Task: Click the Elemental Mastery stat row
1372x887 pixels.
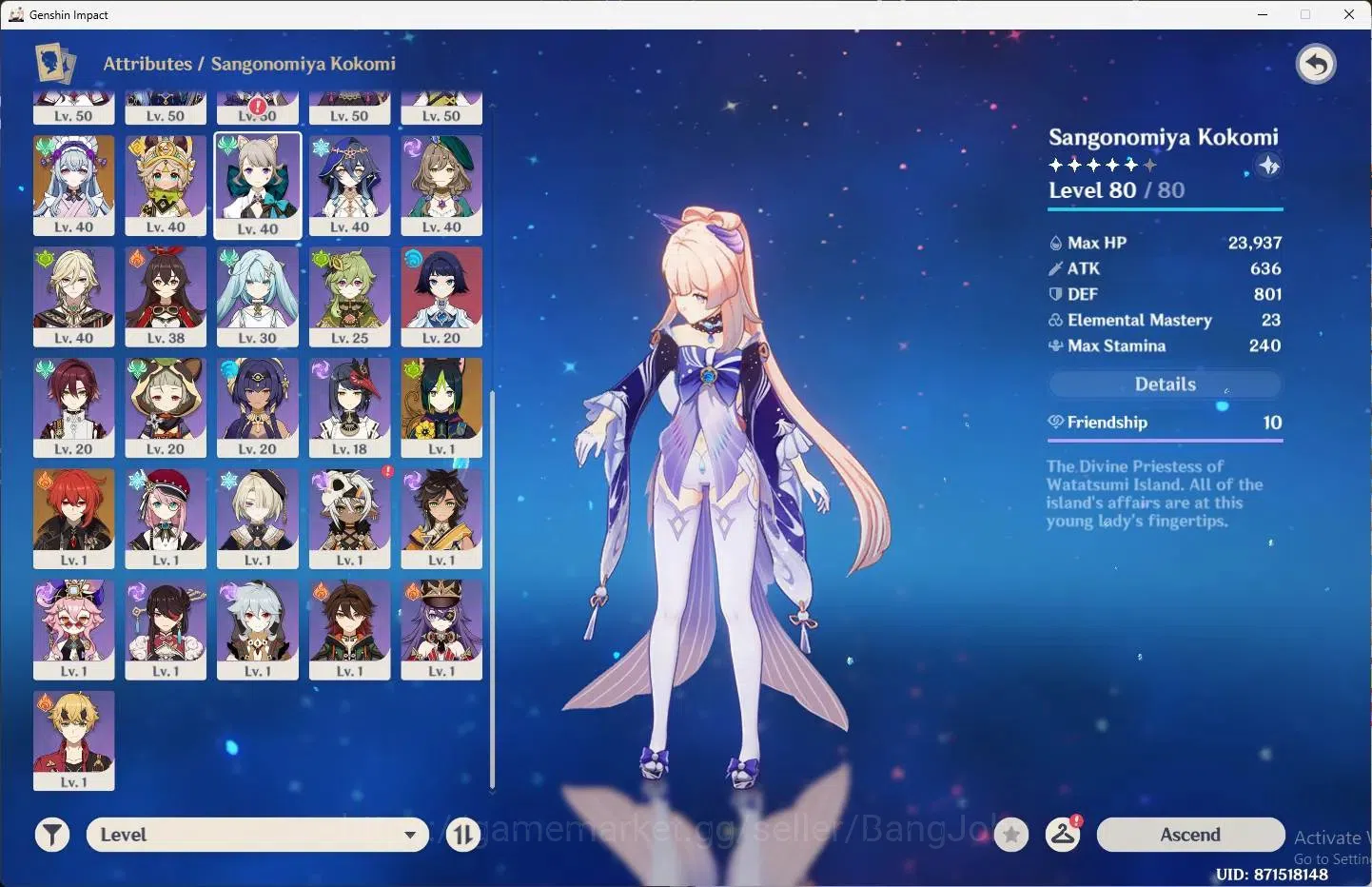Action: (1165, 320)
